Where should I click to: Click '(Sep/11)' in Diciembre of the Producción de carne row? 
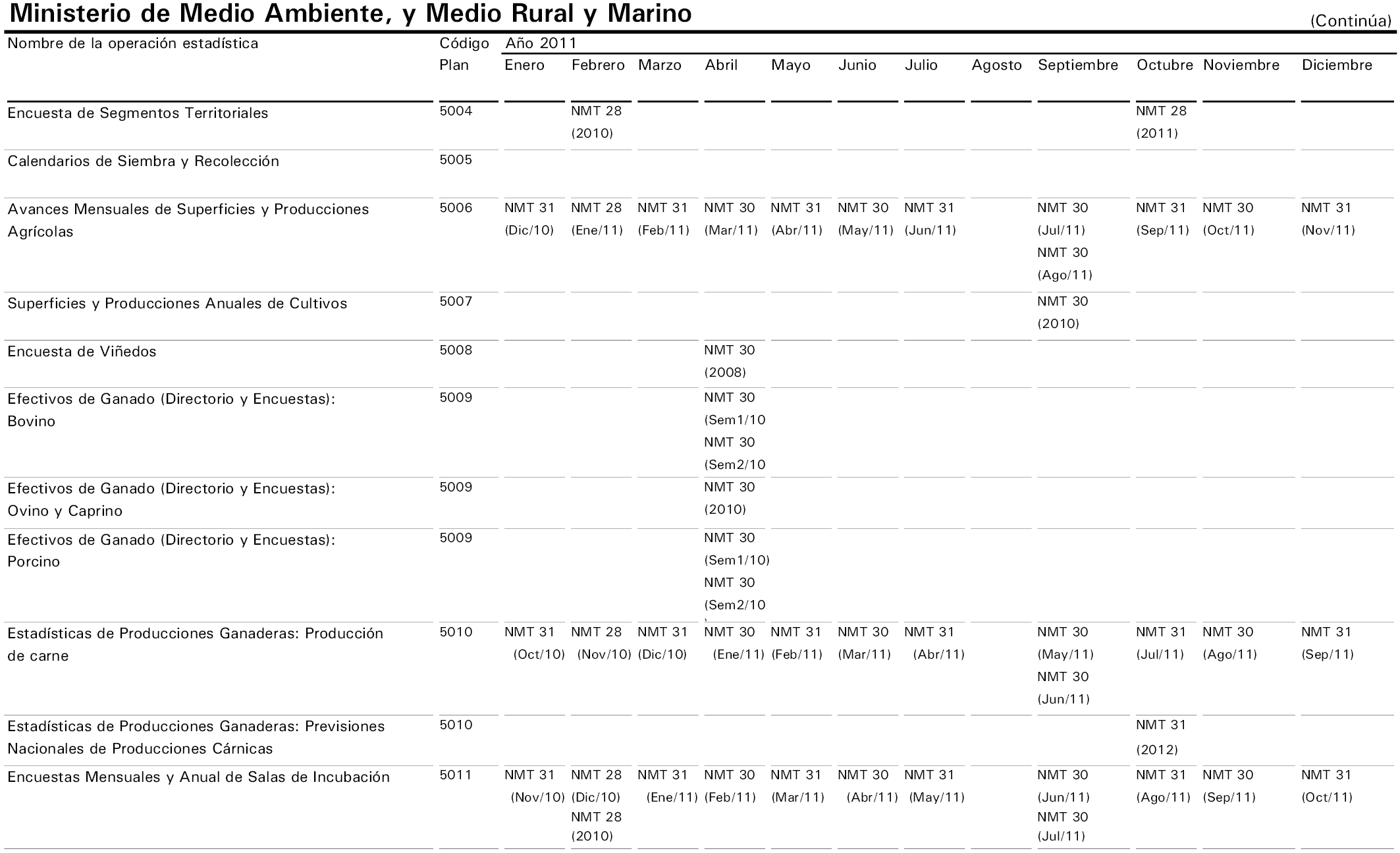[1328, 655]
